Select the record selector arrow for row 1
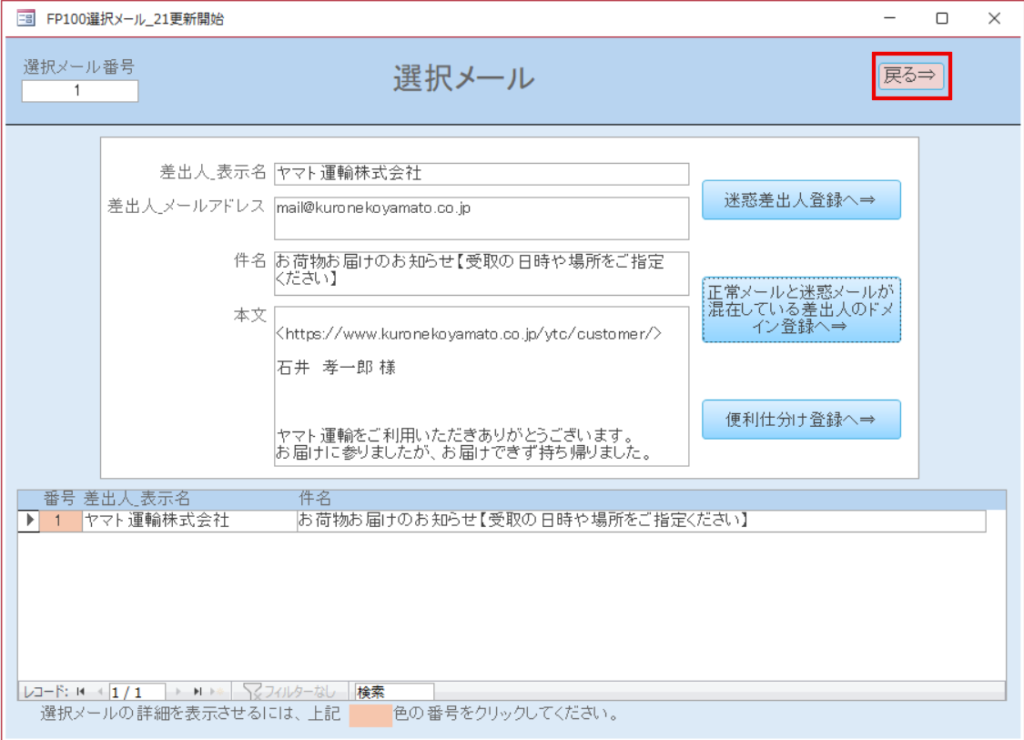Viewport: 1024px width, 740px height. click(x=28, y=521)
